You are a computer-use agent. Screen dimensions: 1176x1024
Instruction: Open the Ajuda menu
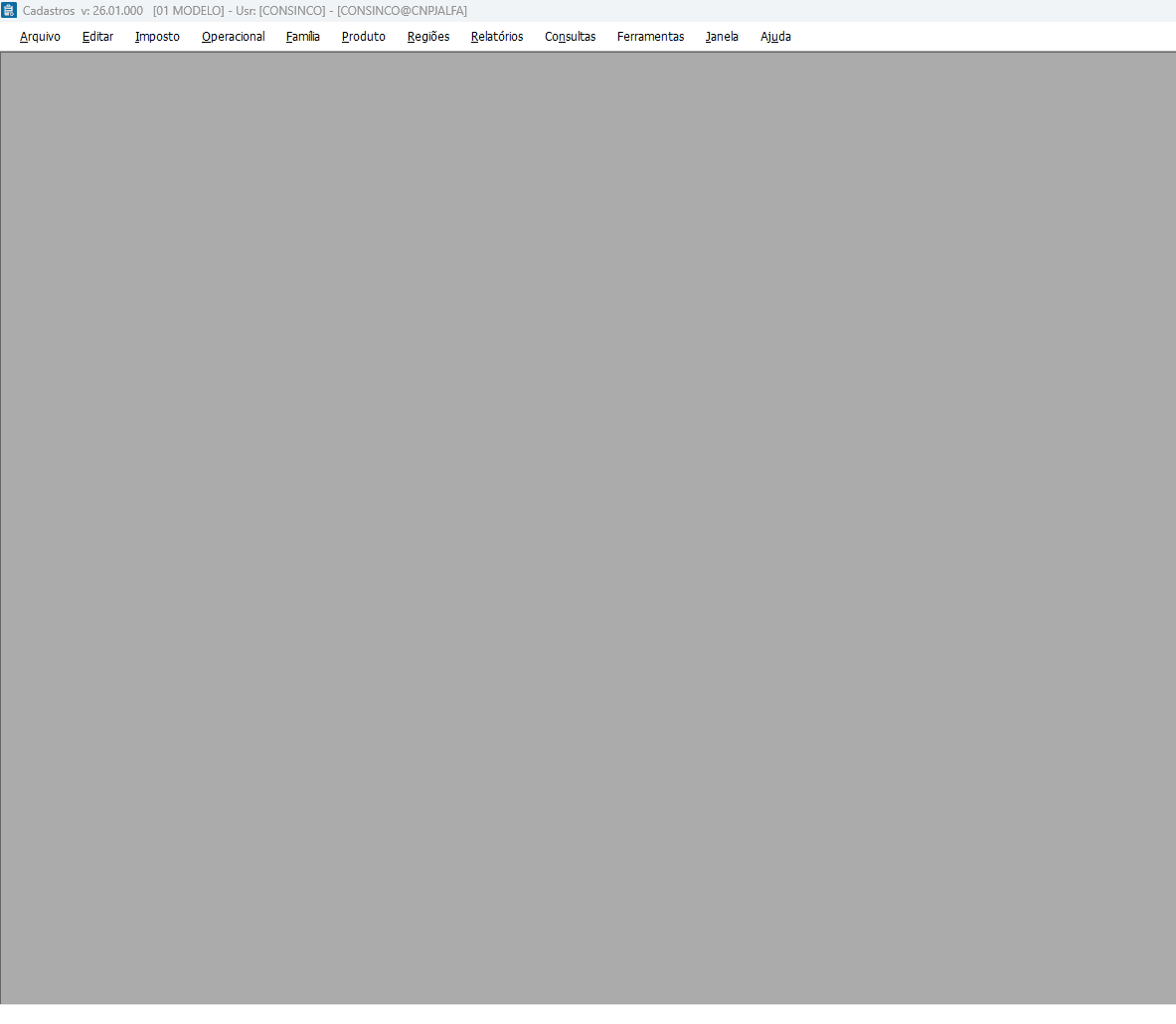point(775,37)
